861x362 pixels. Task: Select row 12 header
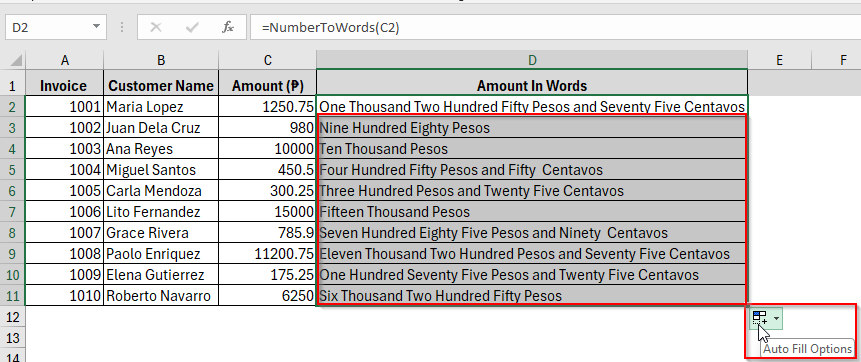point(13,317)
